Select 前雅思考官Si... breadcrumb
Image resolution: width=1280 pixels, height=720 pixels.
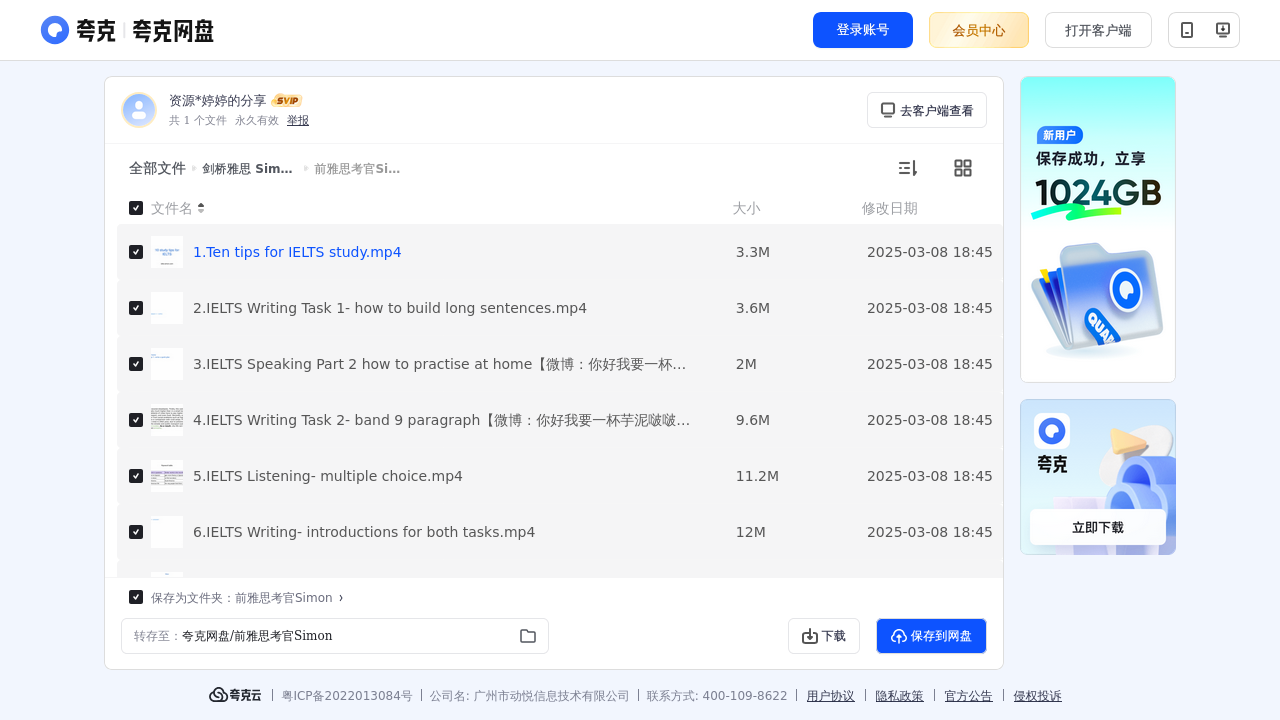point(357,169)
